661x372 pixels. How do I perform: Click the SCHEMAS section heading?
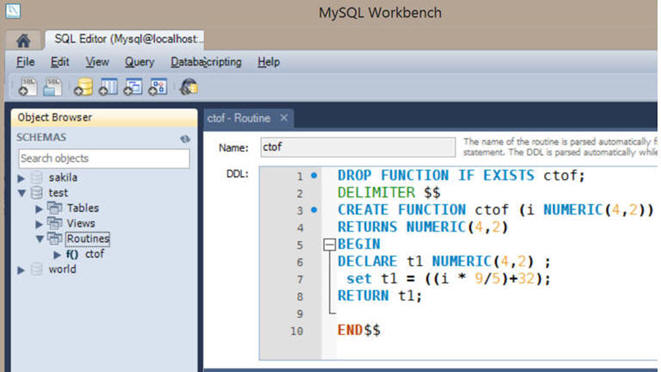(41, 137)
